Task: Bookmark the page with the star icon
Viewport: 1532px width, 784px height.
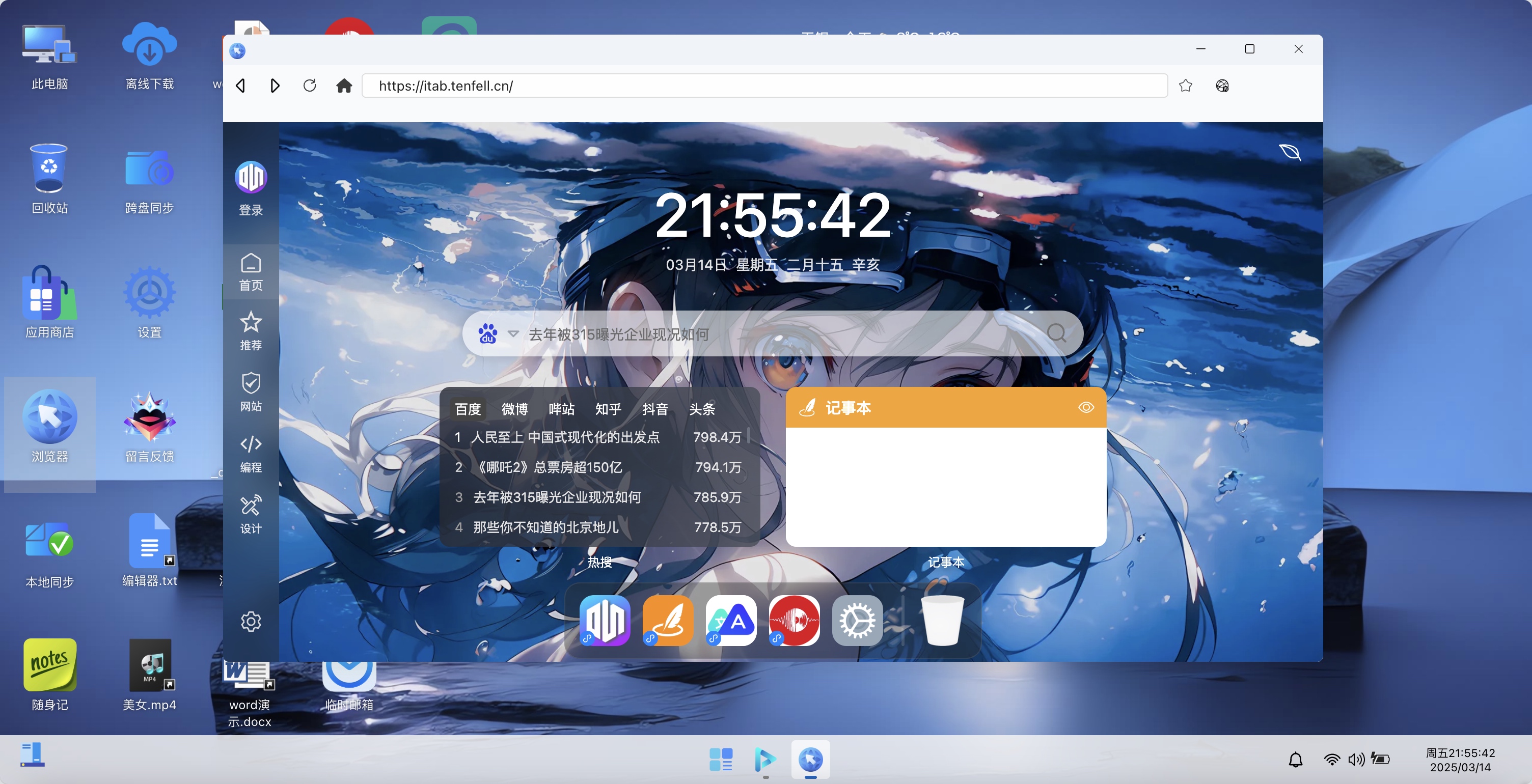Action: pos(1185,86)
